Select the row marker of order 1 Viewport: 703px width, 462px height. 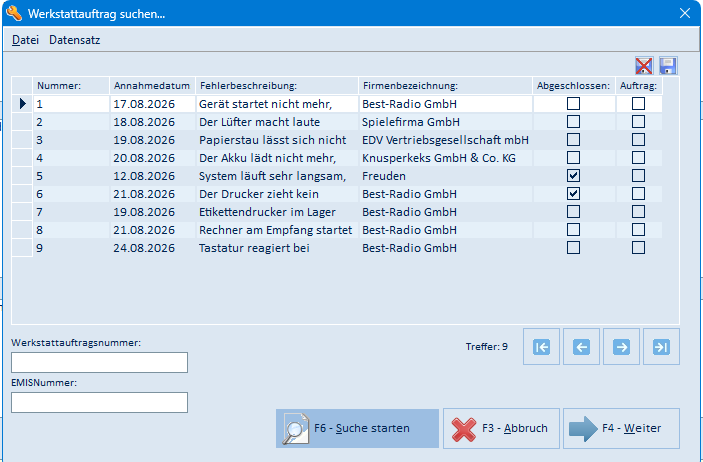pos(22,104)
